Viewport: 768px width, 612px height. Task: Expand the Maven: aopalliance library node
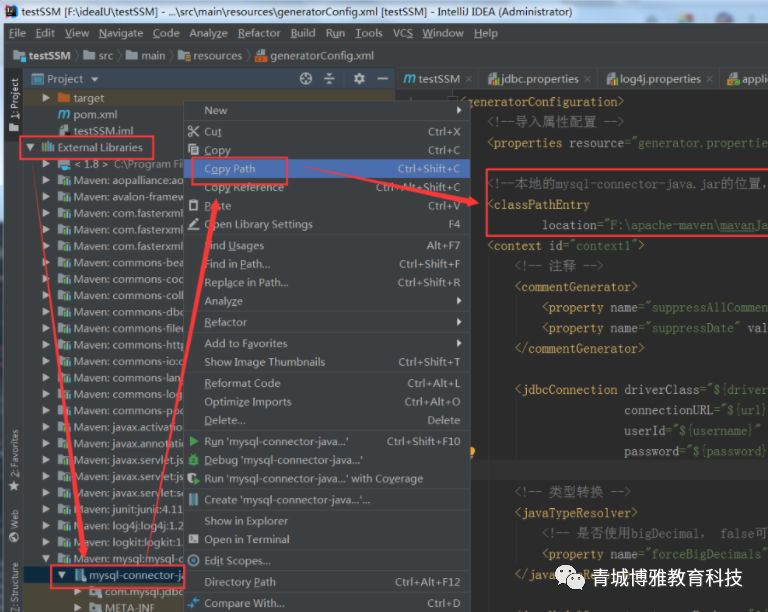coord(46,180)
